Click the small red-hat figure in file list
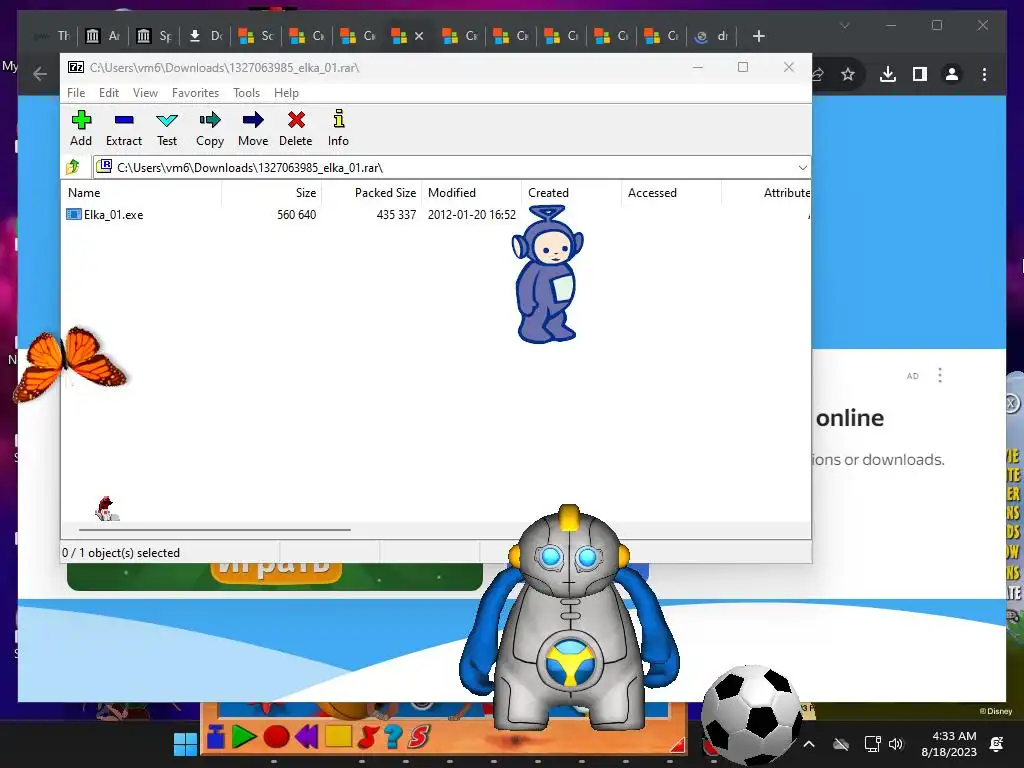This screenshot has height=768, width=1024. pyautogui.click(x=106, y=508)
